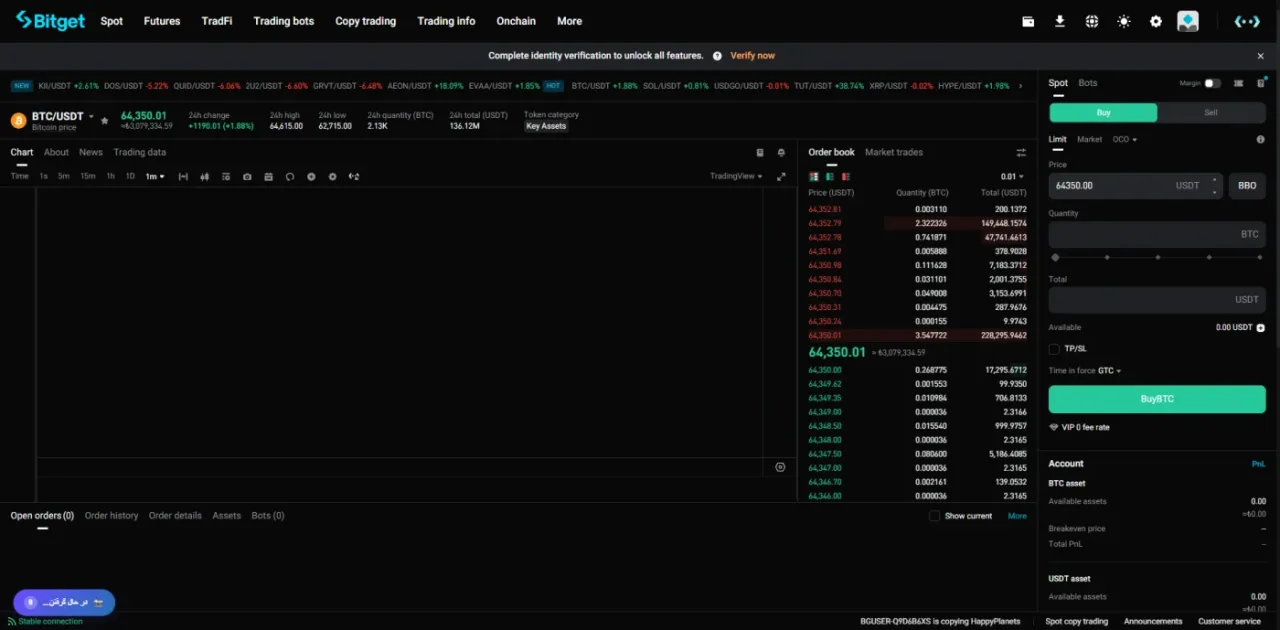The height and width of the screenshot is (630, 1280).
Task: Click the help icon in verification banner
Action: (717, 56)
